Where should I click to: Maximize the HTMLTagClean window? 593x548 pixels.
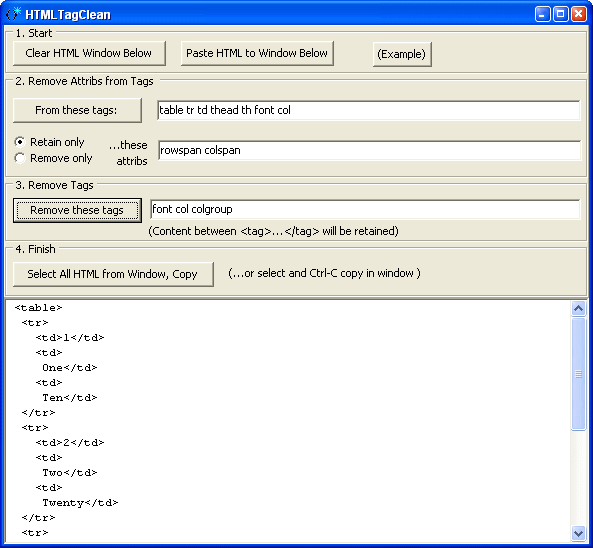click(561, 14)
